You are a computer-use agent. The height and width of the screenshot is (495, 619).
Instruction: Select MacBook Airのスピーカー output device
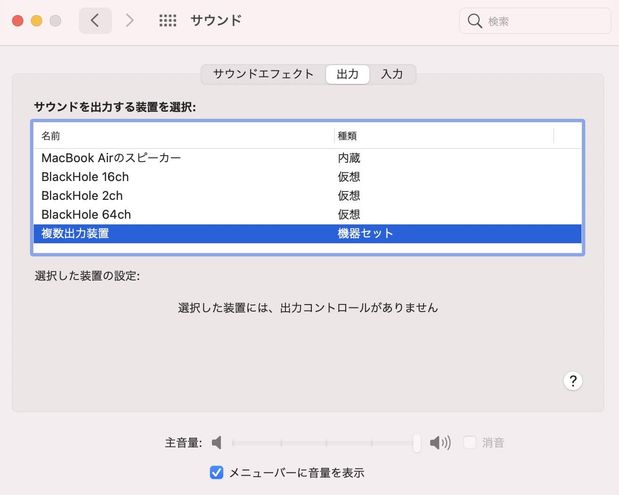[308, 158]
